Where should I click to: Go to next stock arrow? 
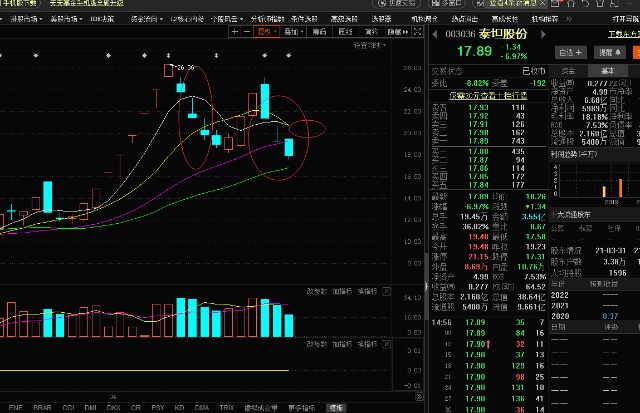point(543,34)
